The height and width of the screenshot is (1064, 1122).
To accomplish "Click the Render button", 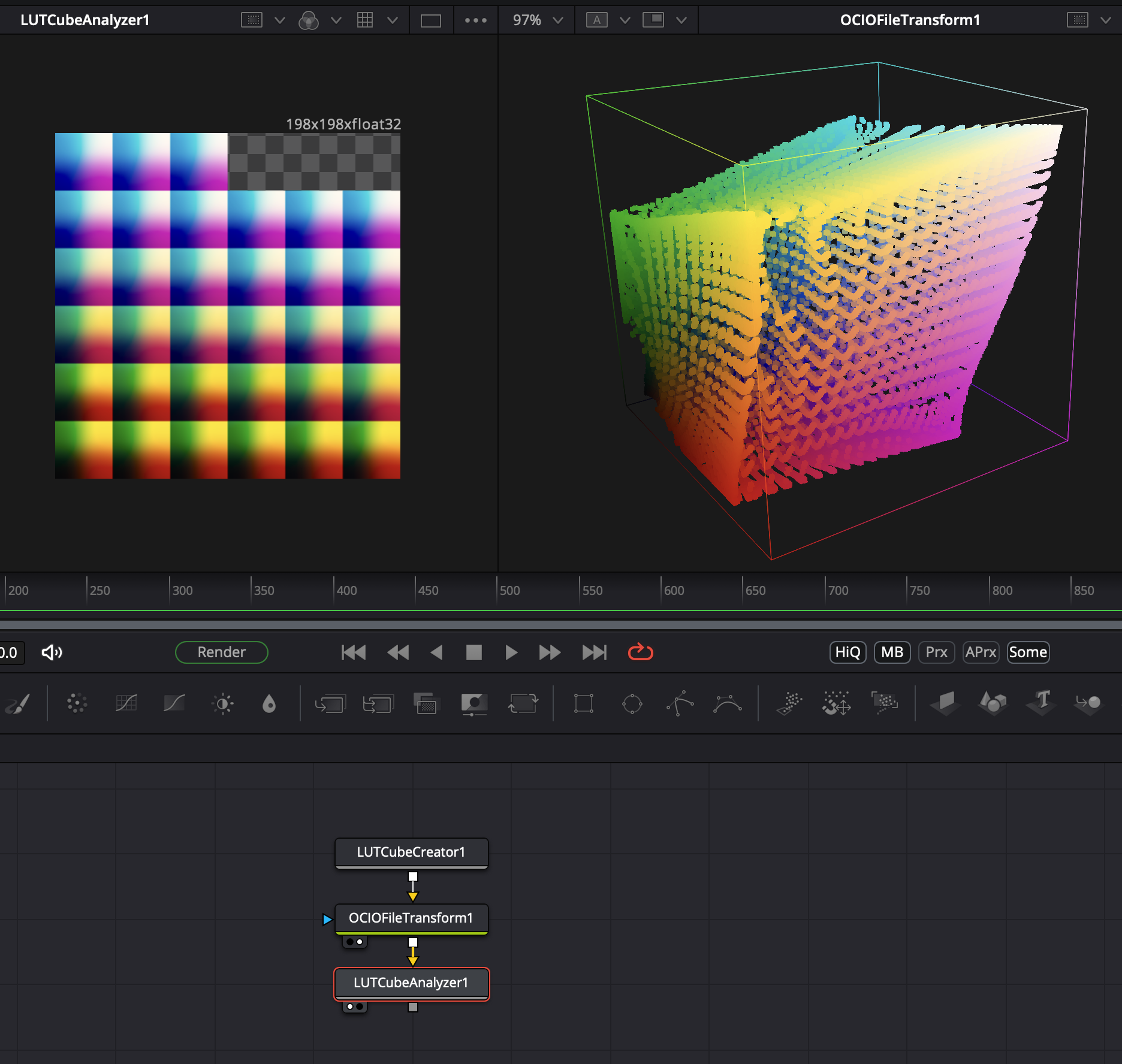I will tap(221, 652).
